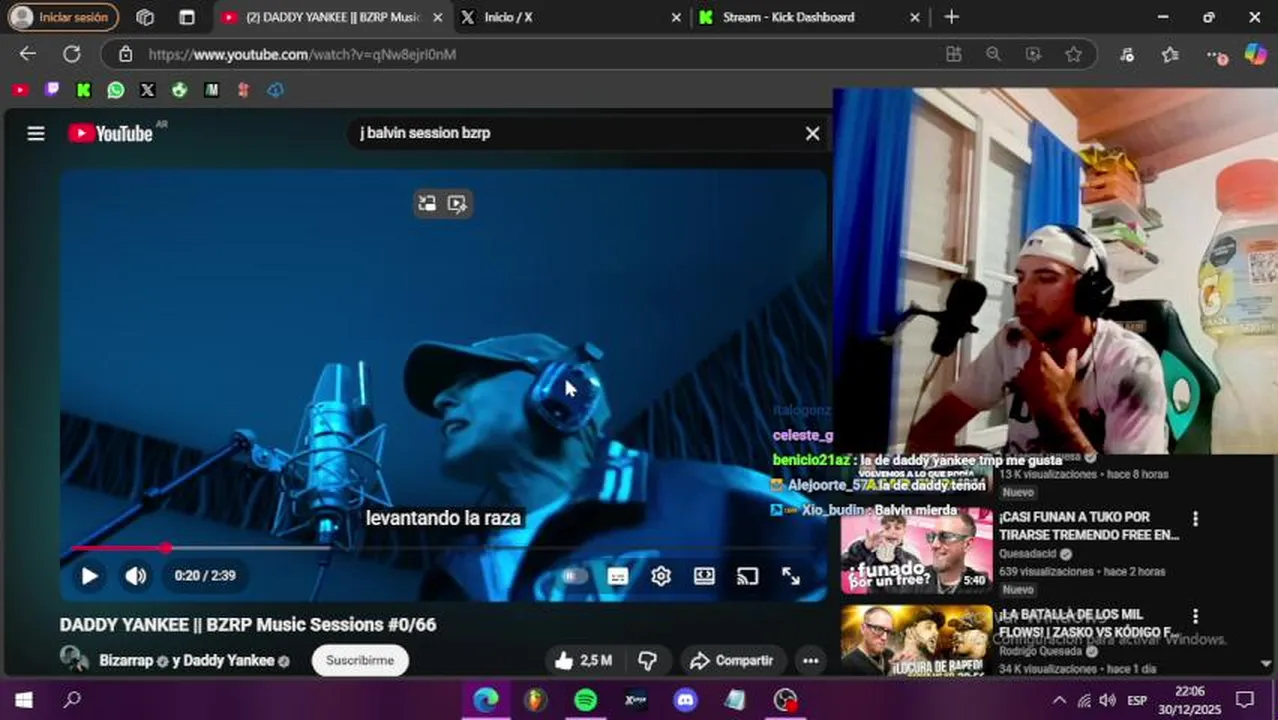The image size is (1278, 720).
Task: Like the video with 2,5 M likes
Action: (x=582, y=660)
